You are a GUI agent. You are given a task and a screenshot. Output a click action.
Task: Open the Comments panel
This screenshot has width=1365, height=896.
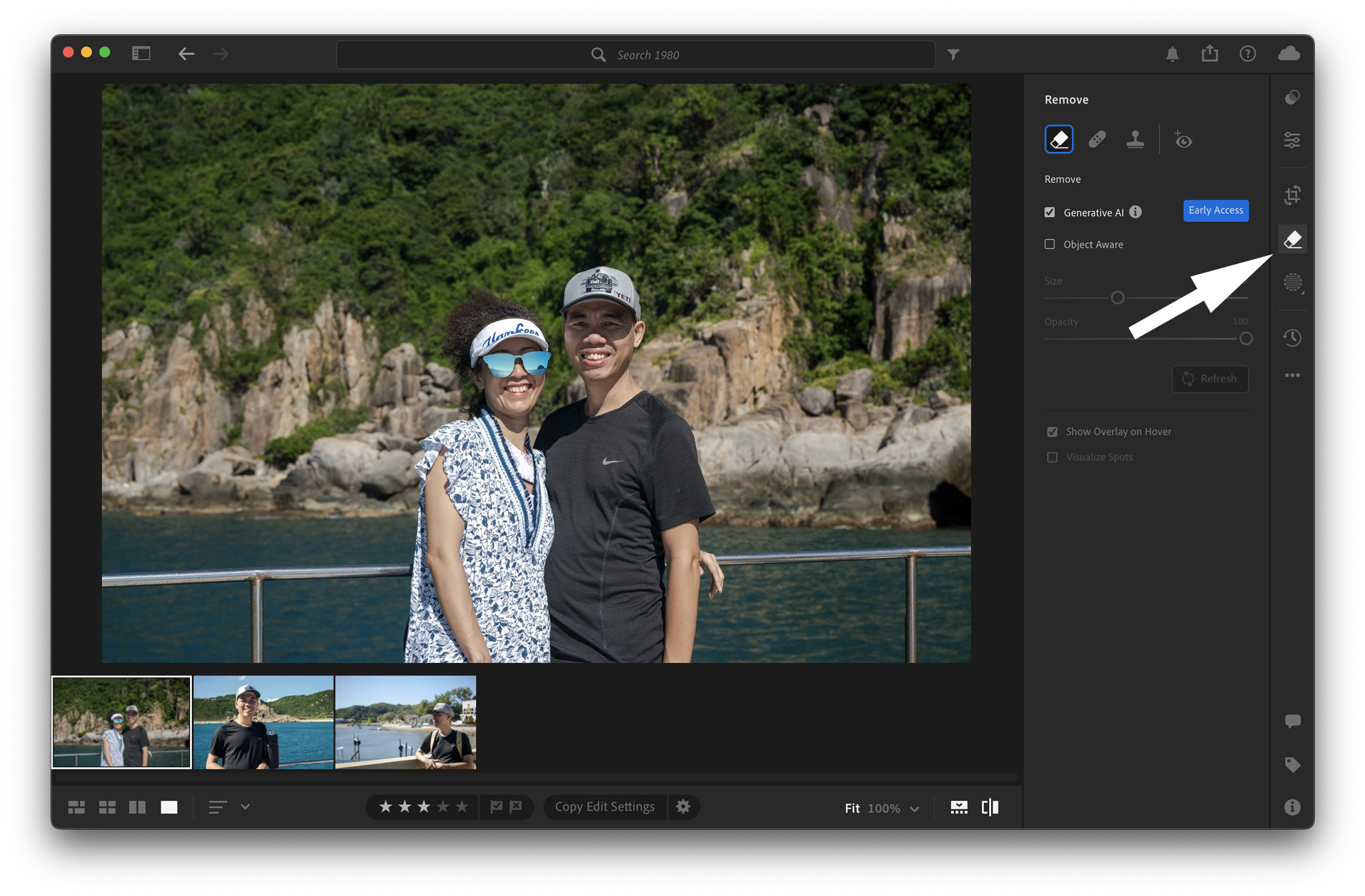1292,721
